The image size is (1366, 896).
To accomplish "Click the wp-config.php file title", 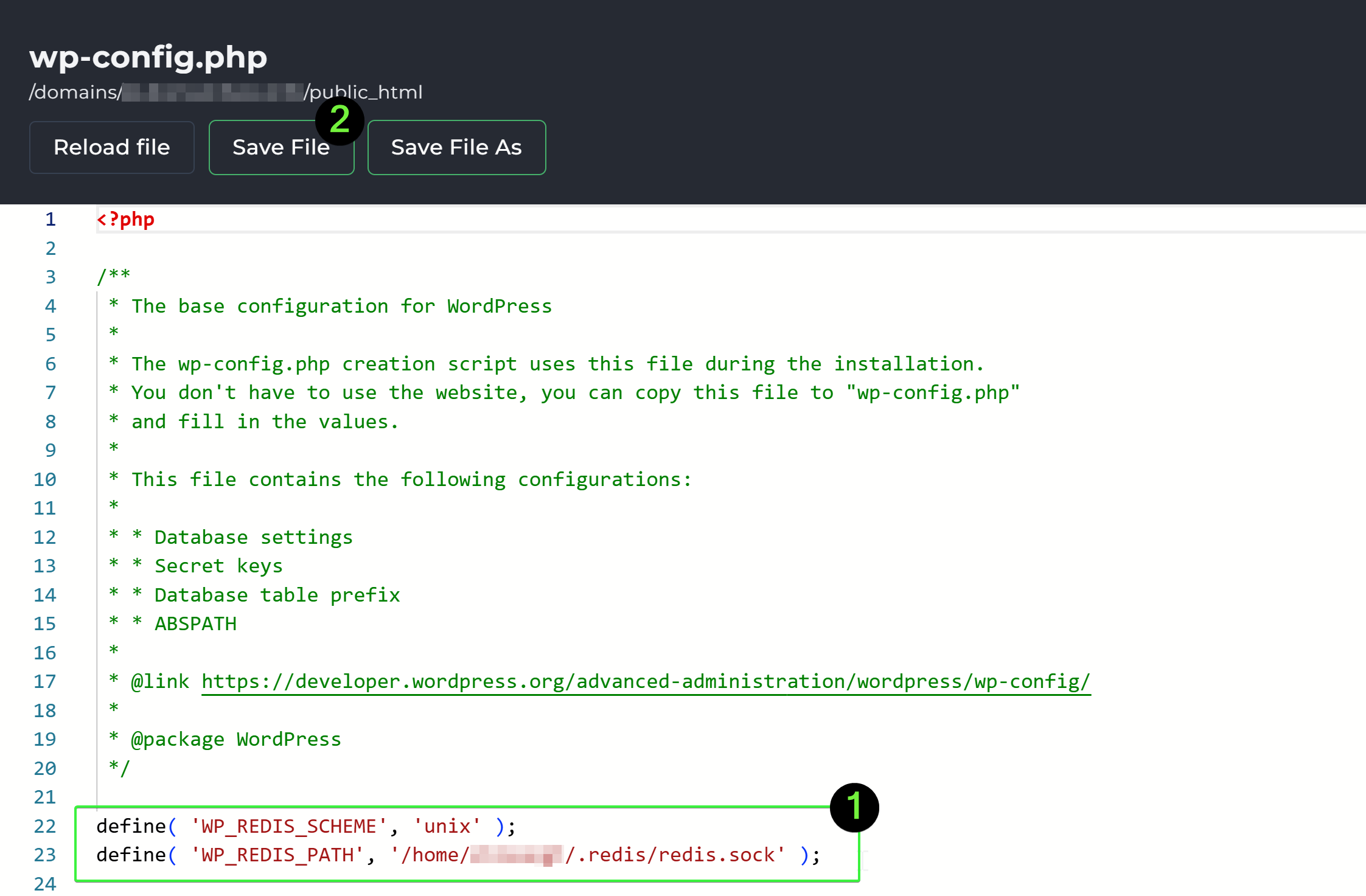I will click(148, 57).
